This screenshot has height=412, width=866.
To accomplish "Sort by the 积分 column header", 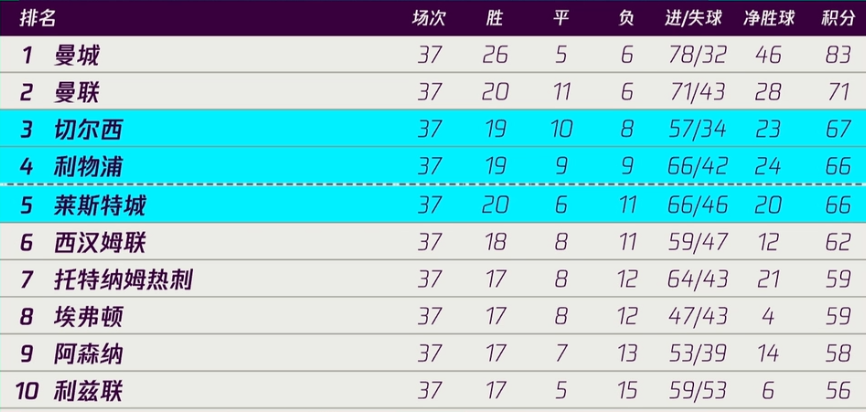I will coord(838,18).
